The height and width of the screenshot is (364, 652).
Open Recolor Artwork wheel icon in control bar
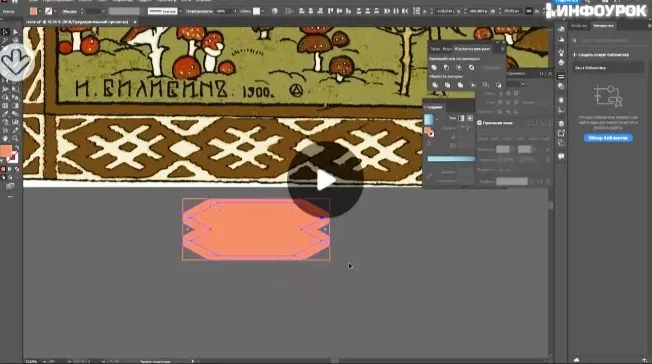coord(275,11)
